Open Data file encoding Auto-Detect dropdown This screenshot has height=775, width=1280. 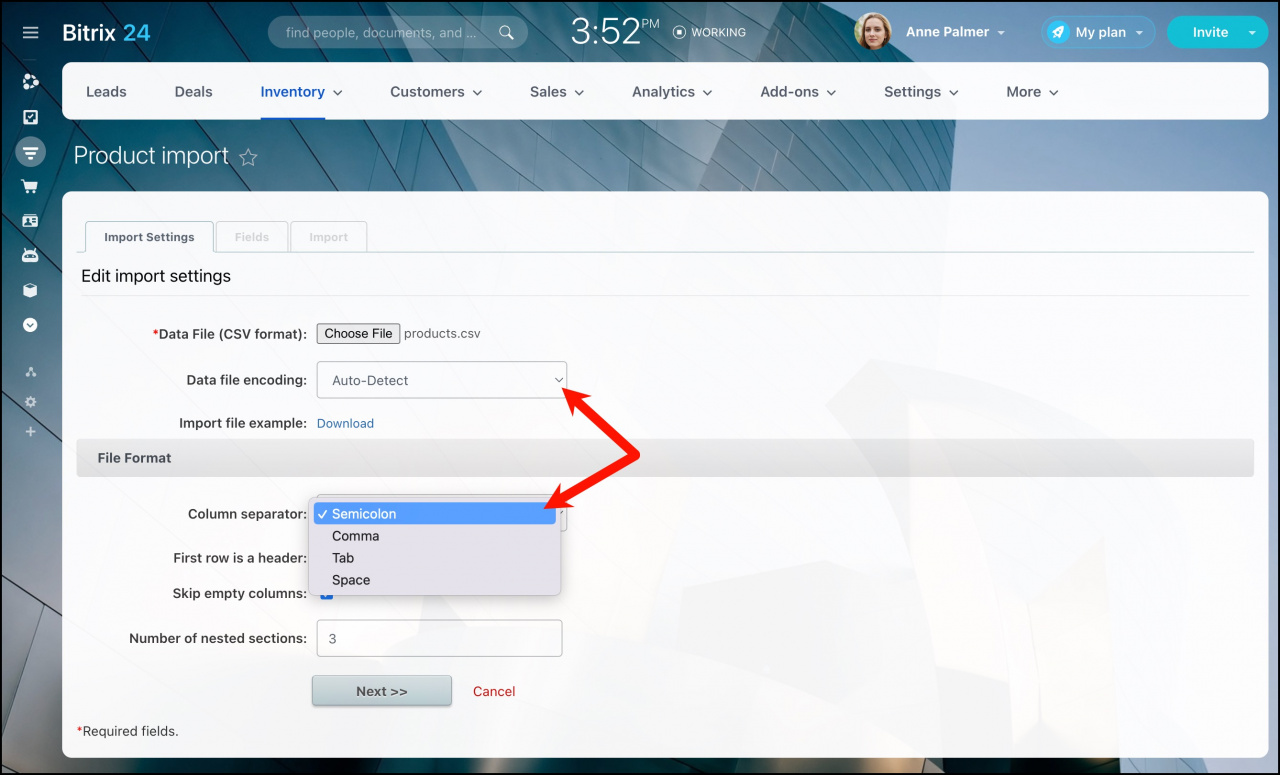coord(442,380)
